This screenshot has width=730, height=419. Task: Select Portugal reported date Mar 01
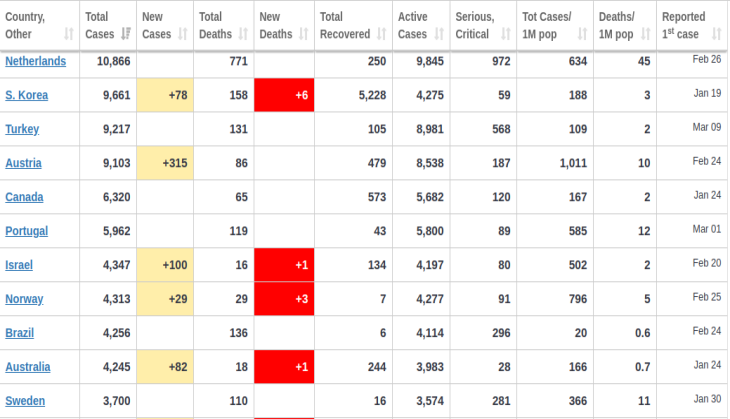707,229
